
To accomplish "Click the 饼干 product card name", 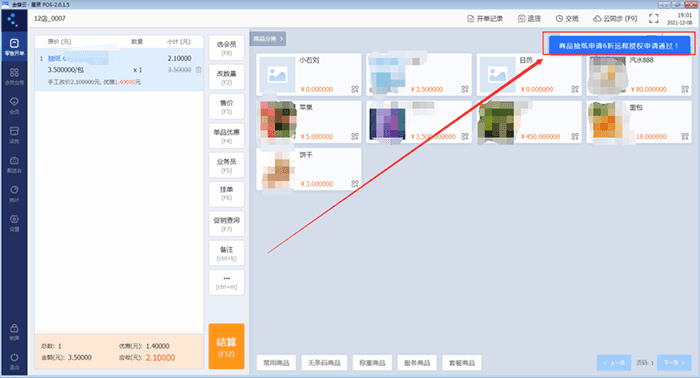I will [x=306, y=154].
